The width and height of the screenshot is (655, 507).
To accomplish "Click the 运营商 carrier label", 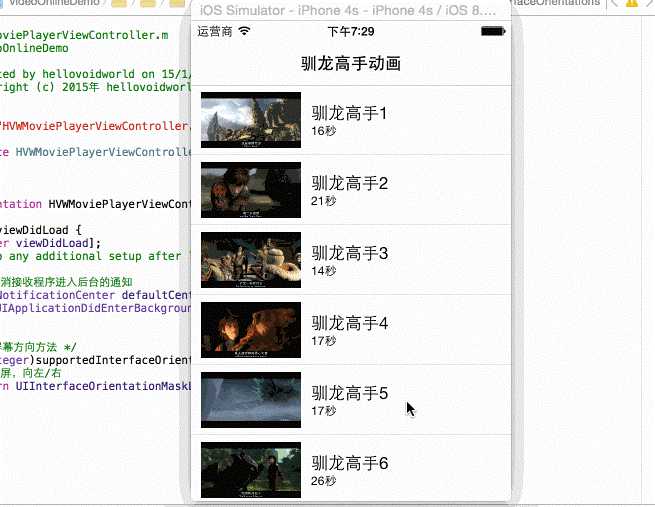I will coord(215,31).
